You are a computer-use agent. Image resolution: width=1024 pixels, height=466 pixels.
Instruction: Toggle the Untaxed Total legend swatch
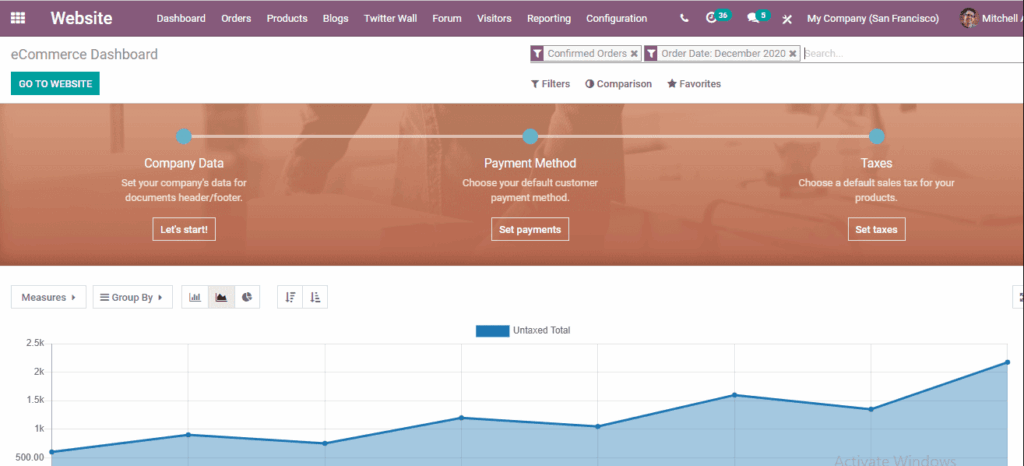[x=492, y=331]
